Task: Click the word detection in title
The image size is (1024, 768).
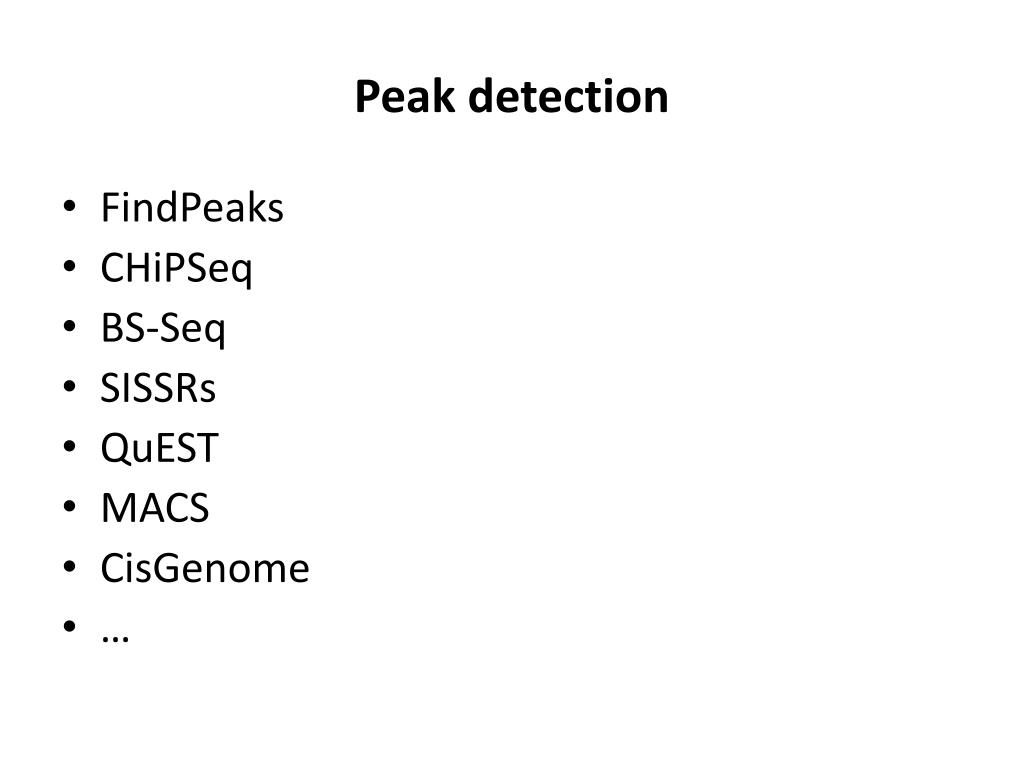Action: pyautogui.click(x=568, y=97)
